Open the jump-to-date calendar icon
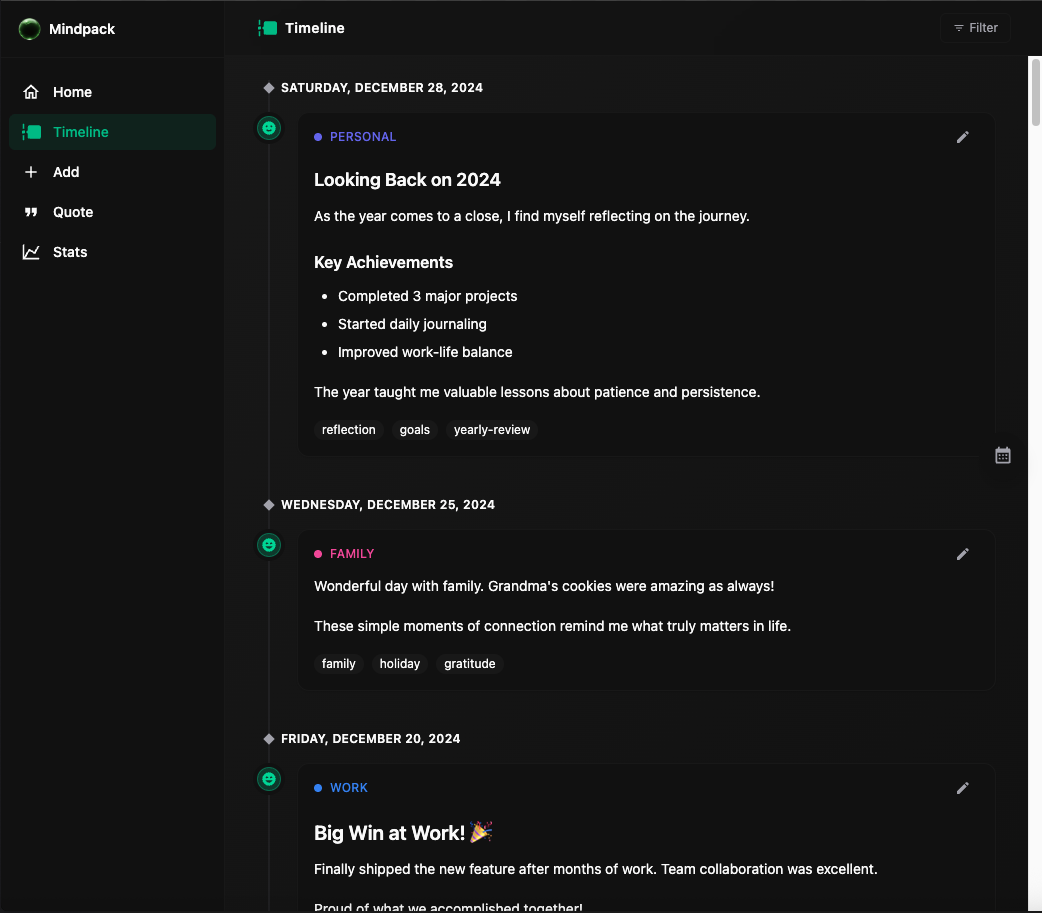Screen dimensions: 1042x913 [1002, 455]
